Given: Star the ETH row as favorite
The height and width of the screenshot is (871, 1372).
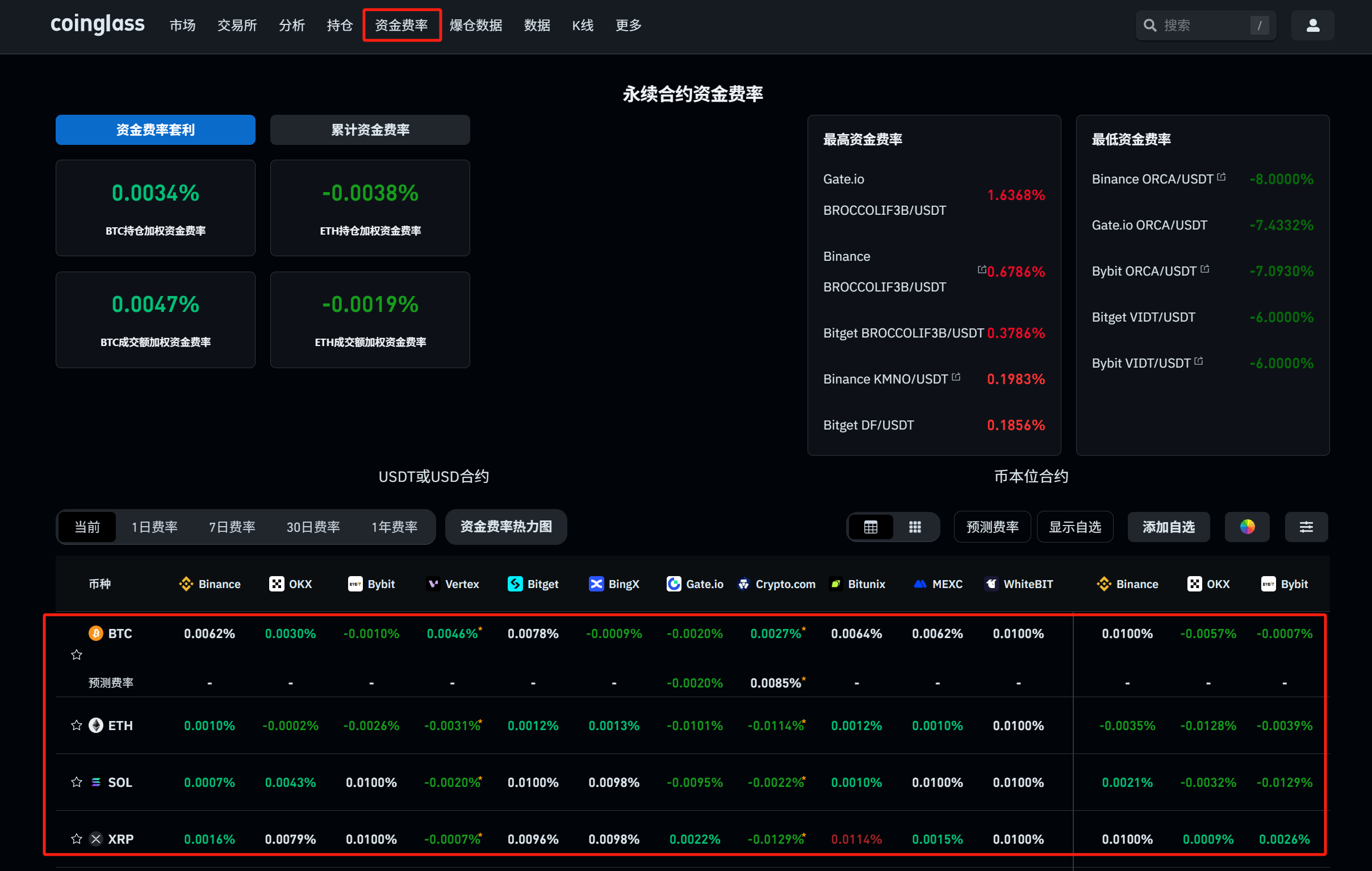Looking at the screenshot, I should coord(76,725).
